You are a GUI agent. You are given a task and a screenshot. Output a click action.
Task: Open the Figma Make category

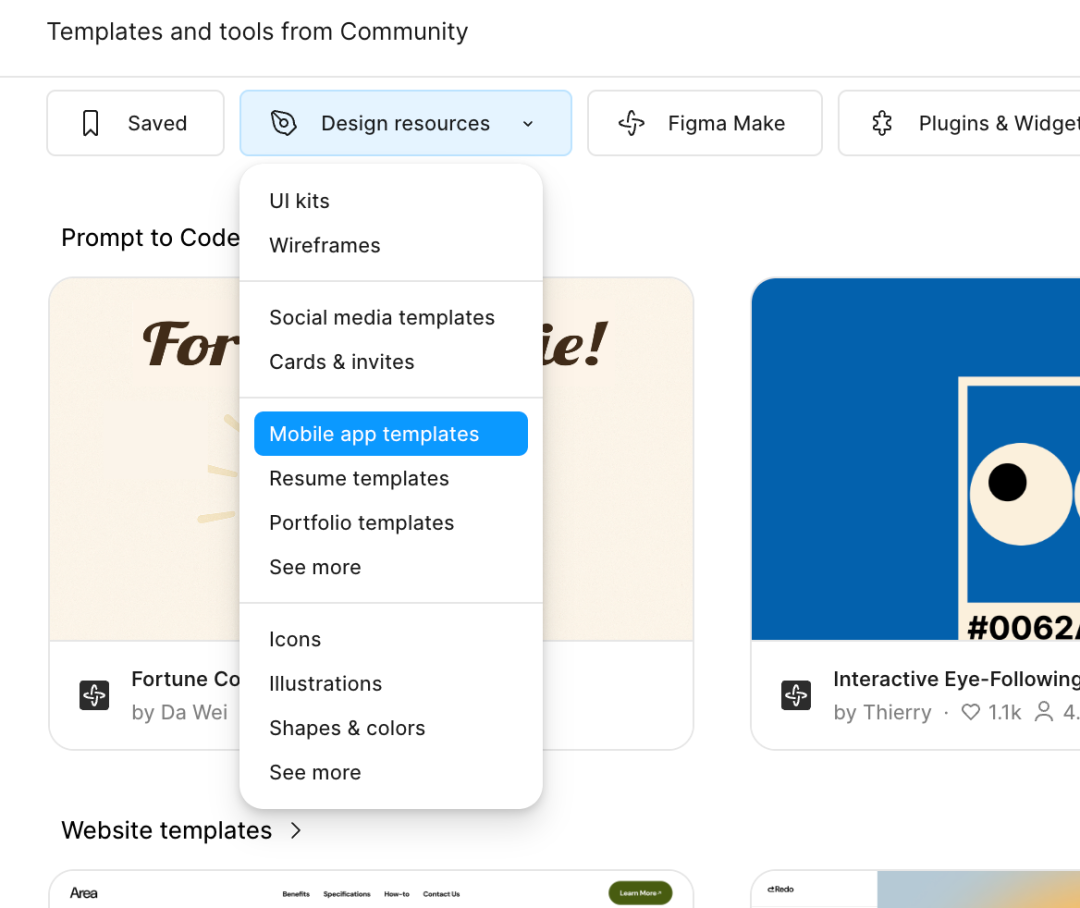point(705,123)
